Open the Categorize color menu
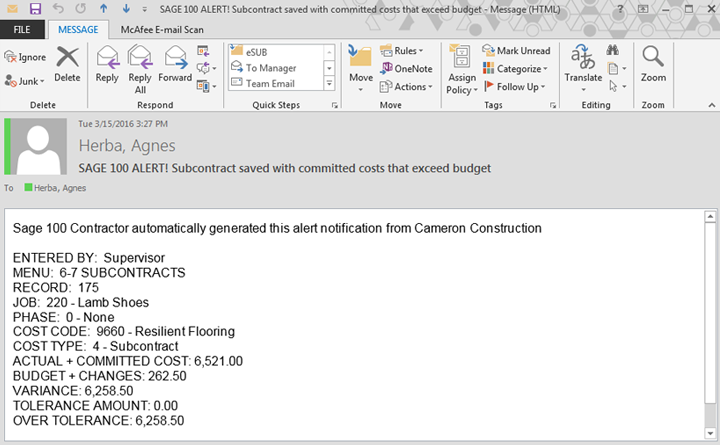Image resolution: width=720 pixels, height=445 pixels. (x=515, y=68)
